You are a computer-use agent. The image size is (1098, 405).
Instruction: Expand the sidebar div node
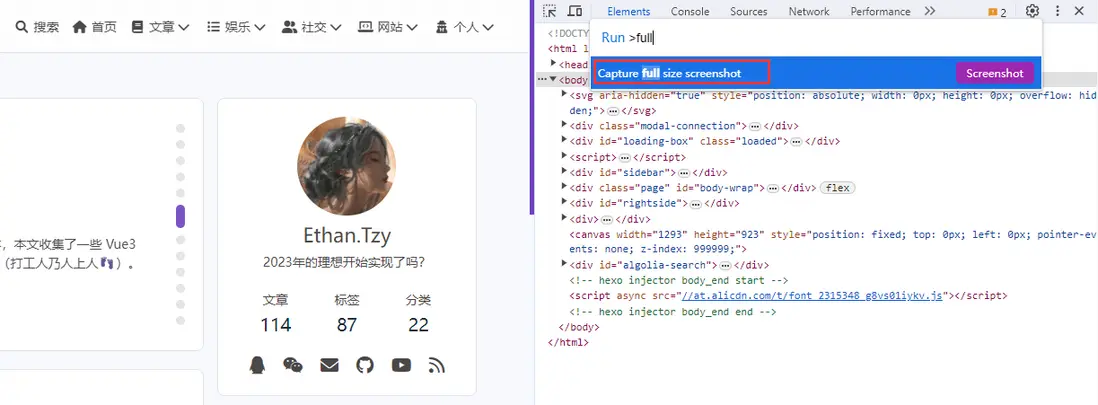(x=564, y=171)
